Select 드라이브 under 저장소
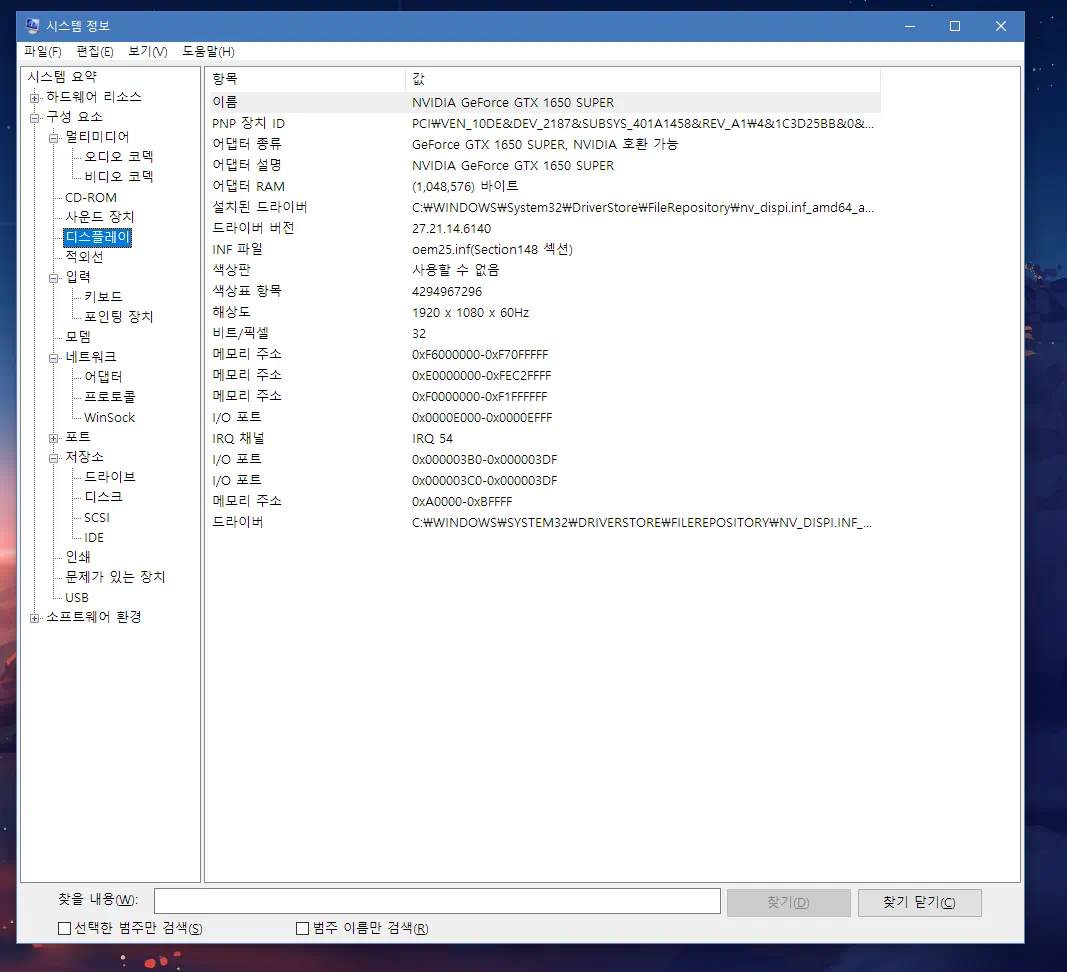This screenshot has width=1067, height=972. (x=110, y=476)
